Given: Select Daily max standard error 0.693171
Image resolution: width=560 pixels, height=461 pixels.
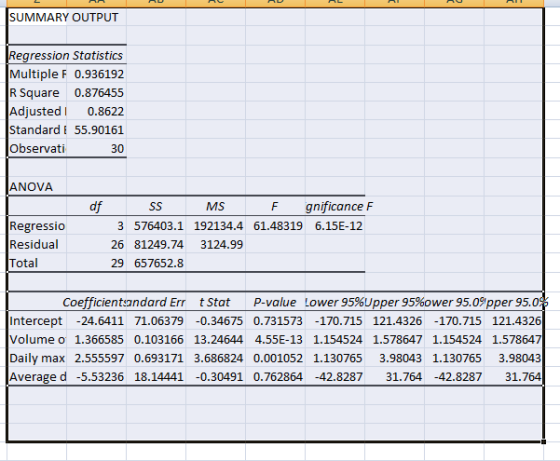Looking at the screenshot, I should [x=156, y=358].
